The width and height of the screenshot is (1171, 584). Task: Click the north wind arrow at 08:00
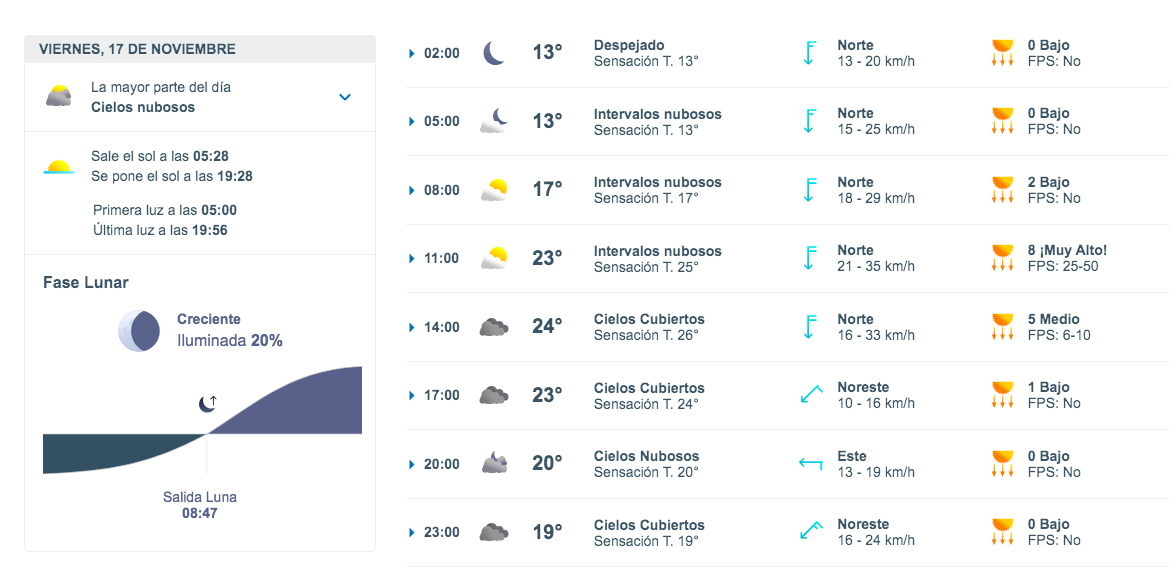click(810, 190)
